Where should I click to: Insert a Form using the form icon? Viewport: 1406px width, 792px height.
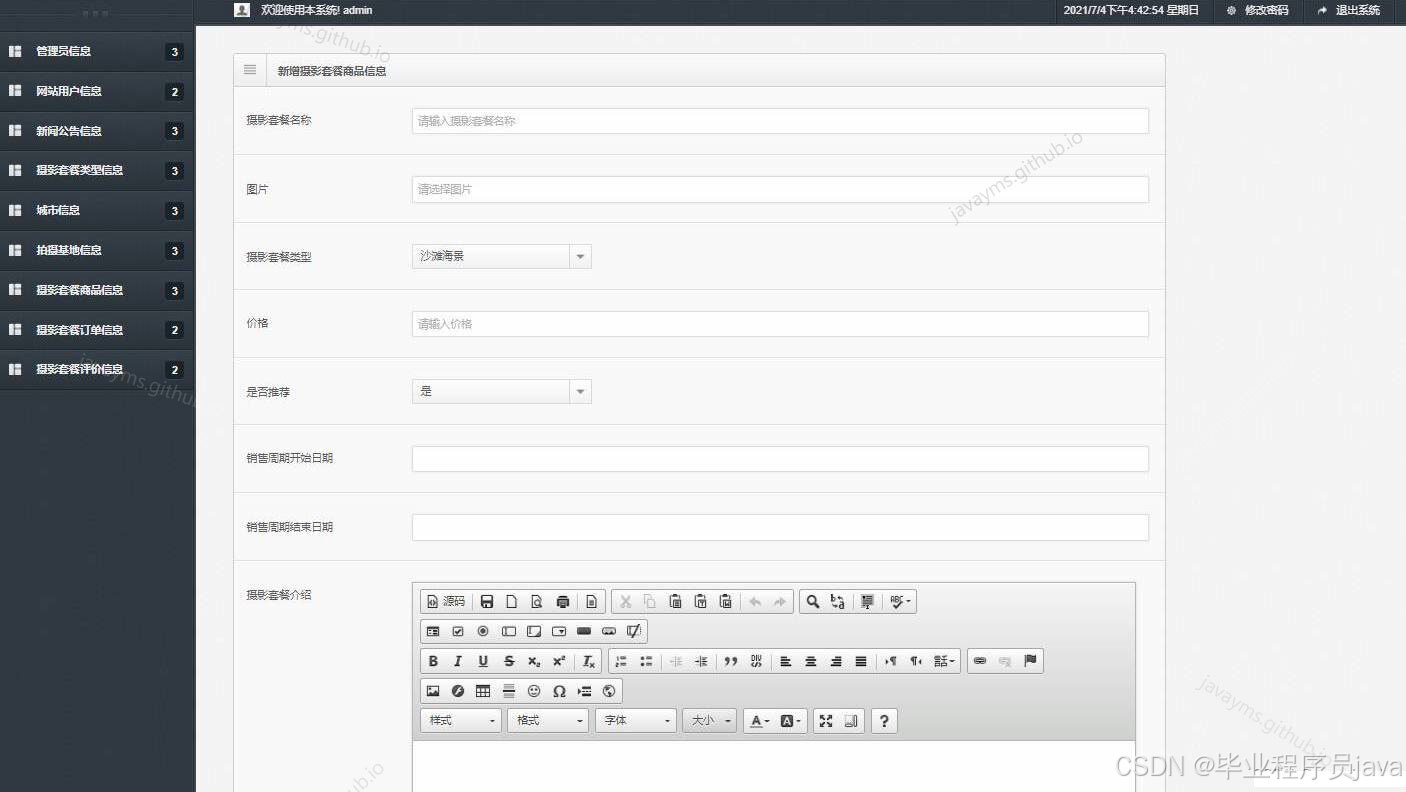pos(433,631)
